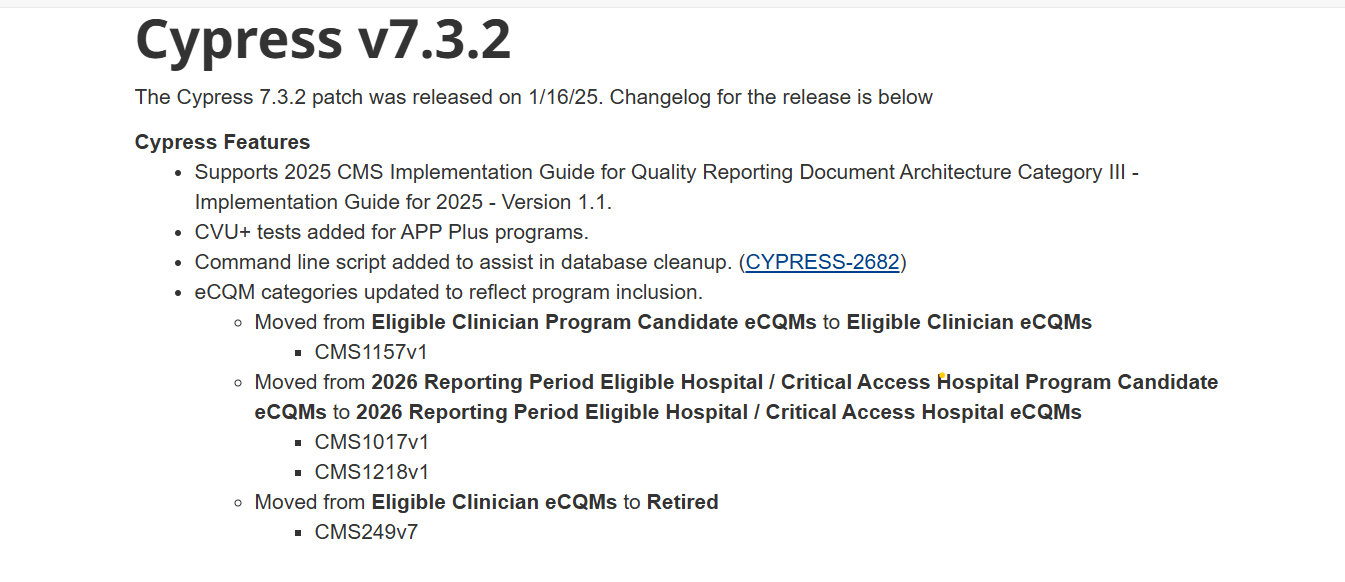Select the CMS1017v1 measure entry
This screenshot has height=582, width=1345.
(371, 442)
